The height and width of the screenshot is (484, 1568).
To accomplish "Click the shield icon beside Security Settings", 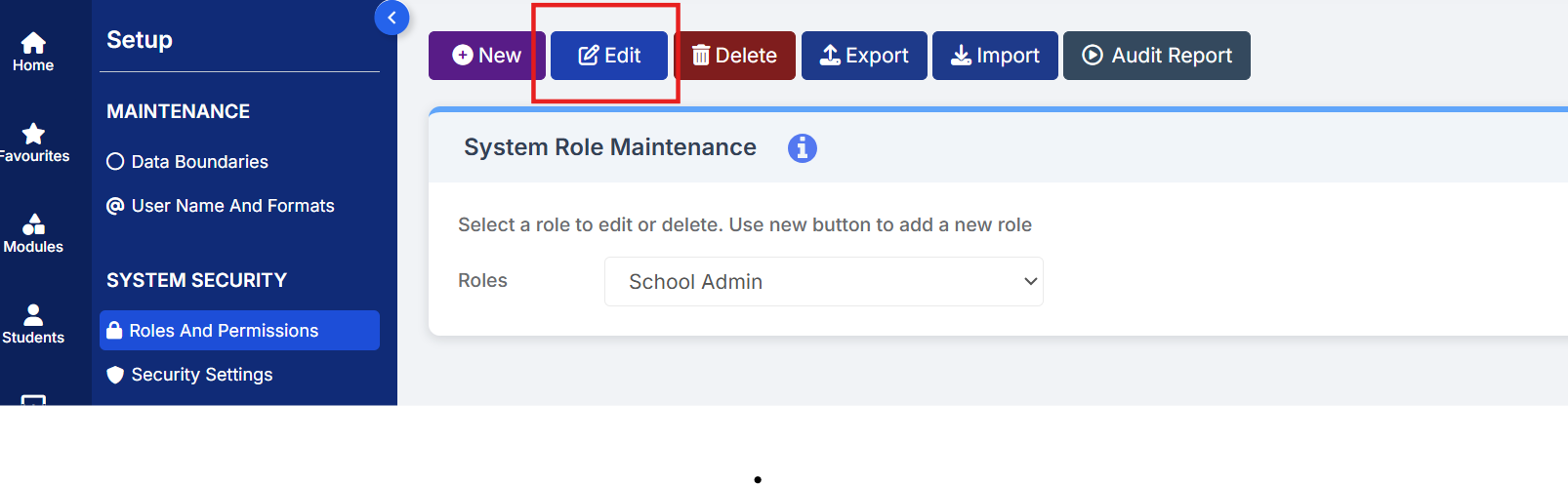I will click(x=115, y=375).
